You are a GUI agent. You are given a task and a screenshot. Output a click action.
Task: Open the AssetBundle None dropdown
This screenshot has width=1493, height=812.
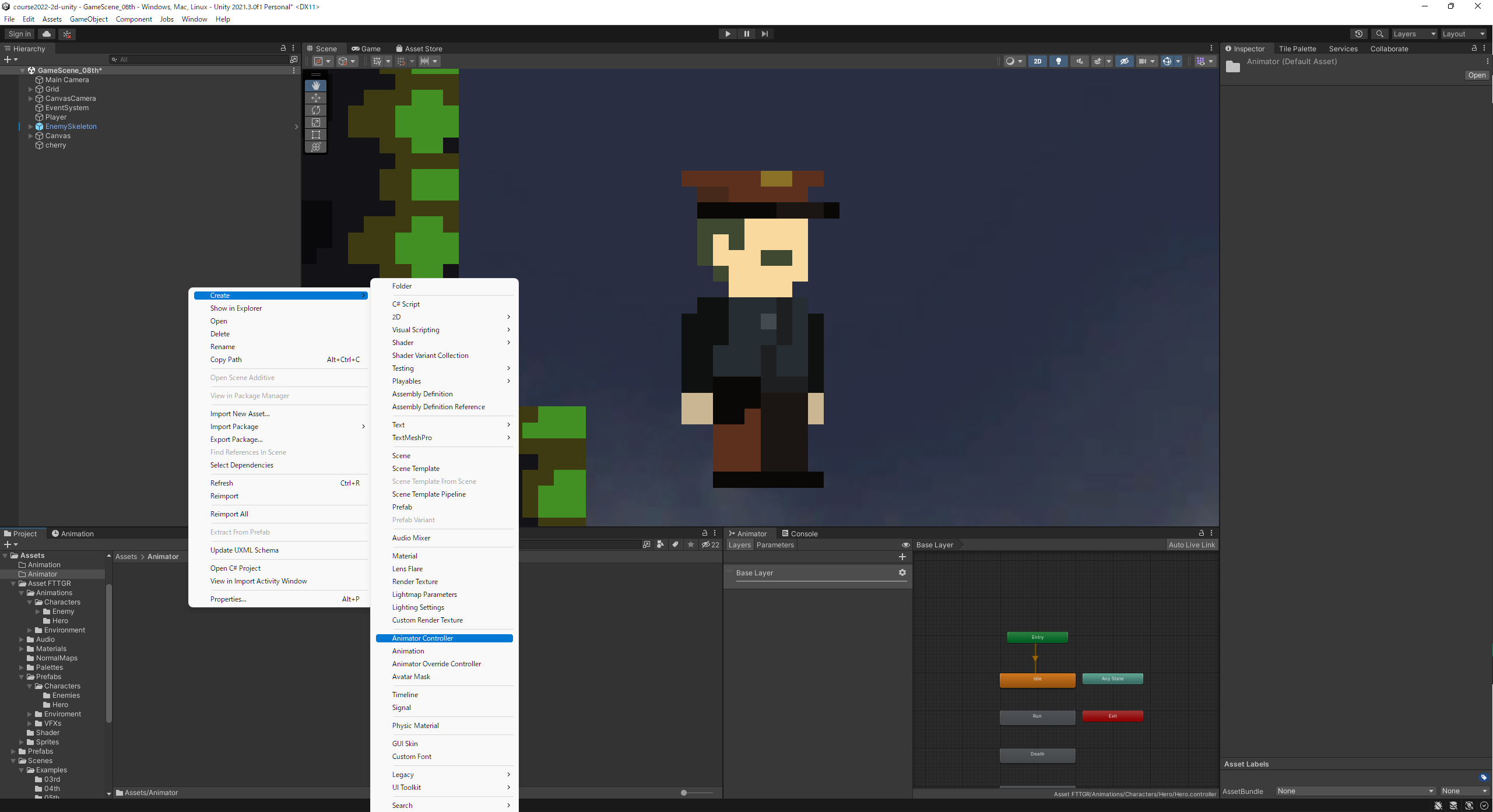tap(1355, 791)
